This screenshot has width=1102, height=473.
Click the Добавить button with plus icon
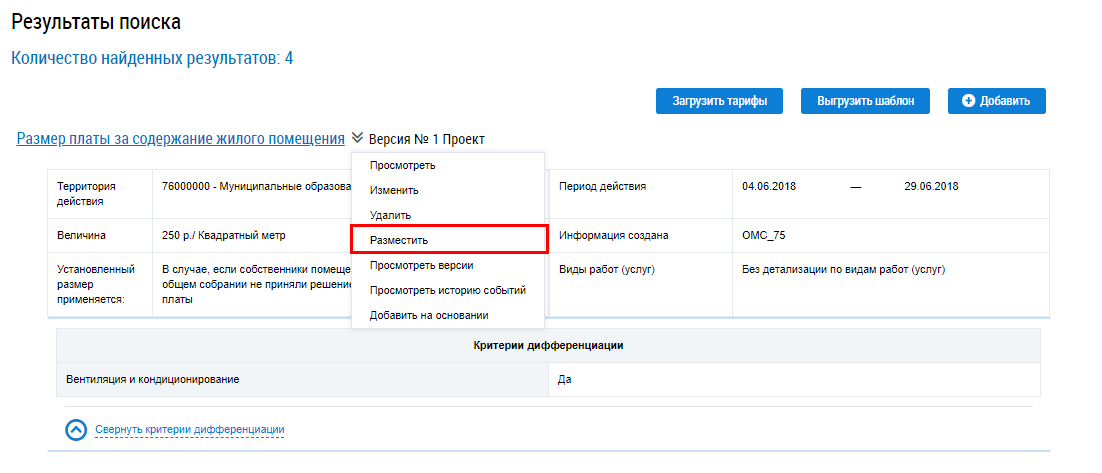(996, 101)
